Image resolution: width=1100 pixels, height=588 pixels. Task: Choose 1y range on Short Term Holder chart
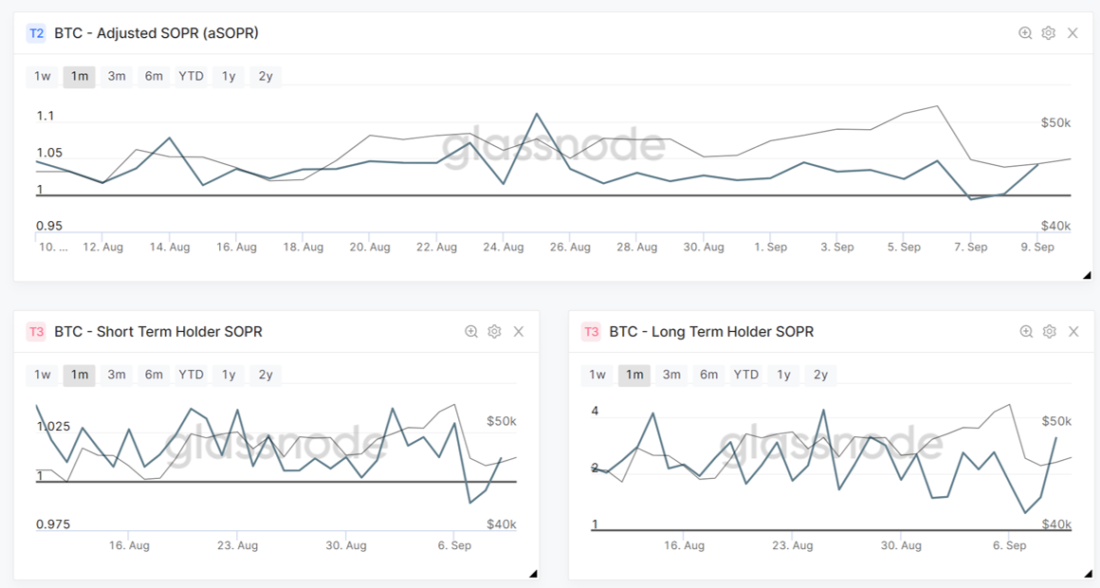click(229, 375)
